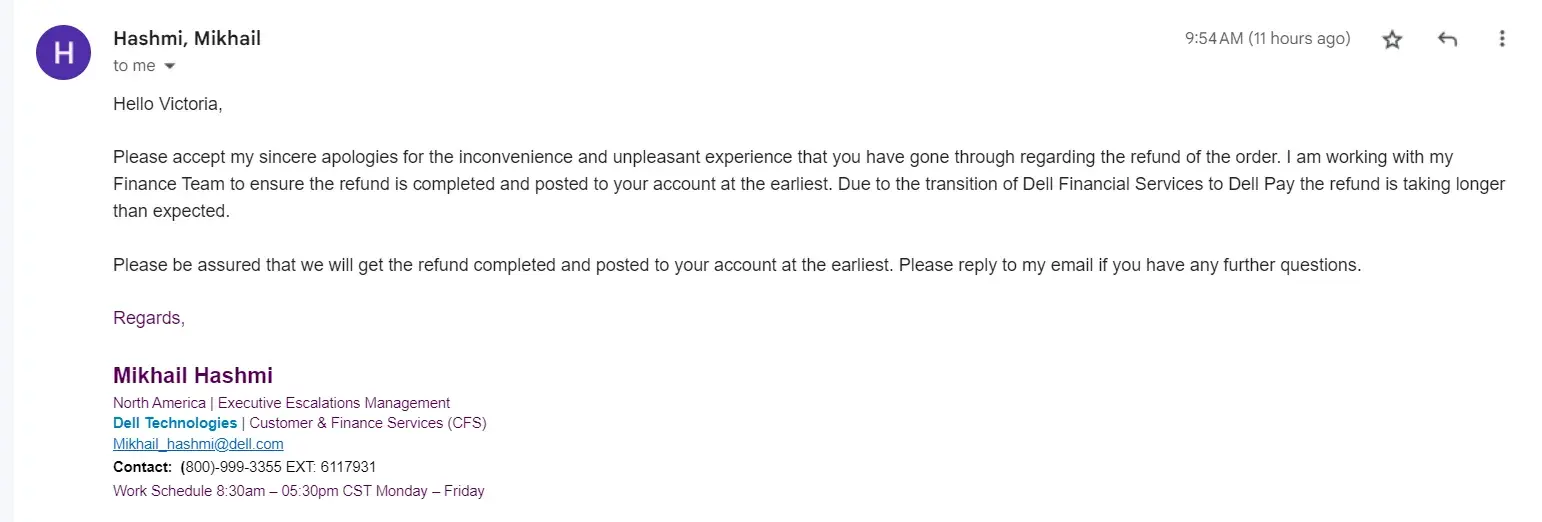Click the bold "Mikhail Hashmi" signature name
The width and height of the screenshot is (1542, 522).
(x=193, y=376)
